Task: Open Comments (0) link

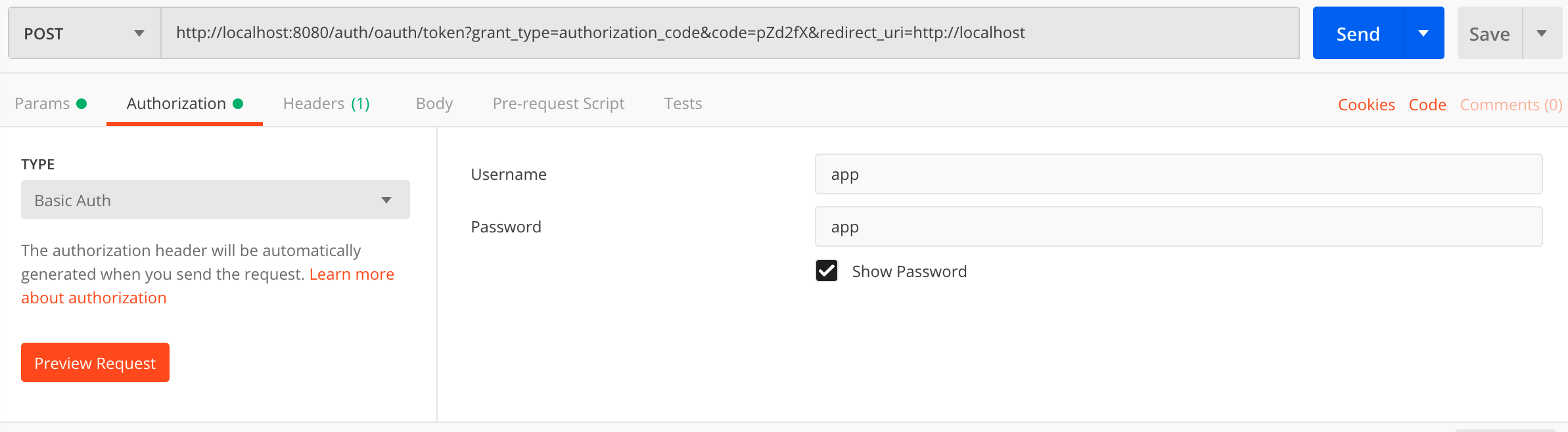Action: (1511, 105)
